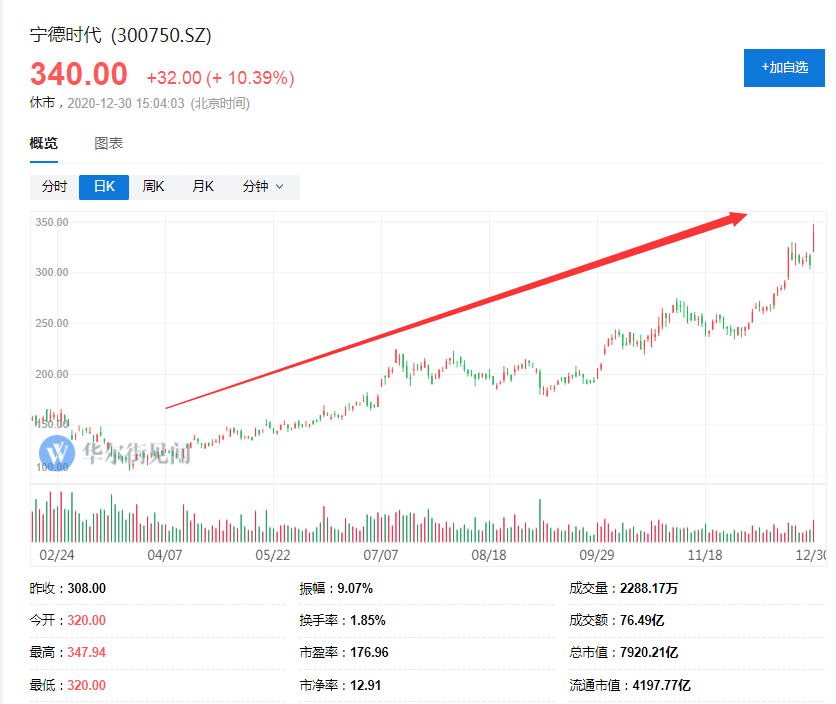836x704 pixels.
Task: Switch to the 概览 overview tab
Action: 44,143
